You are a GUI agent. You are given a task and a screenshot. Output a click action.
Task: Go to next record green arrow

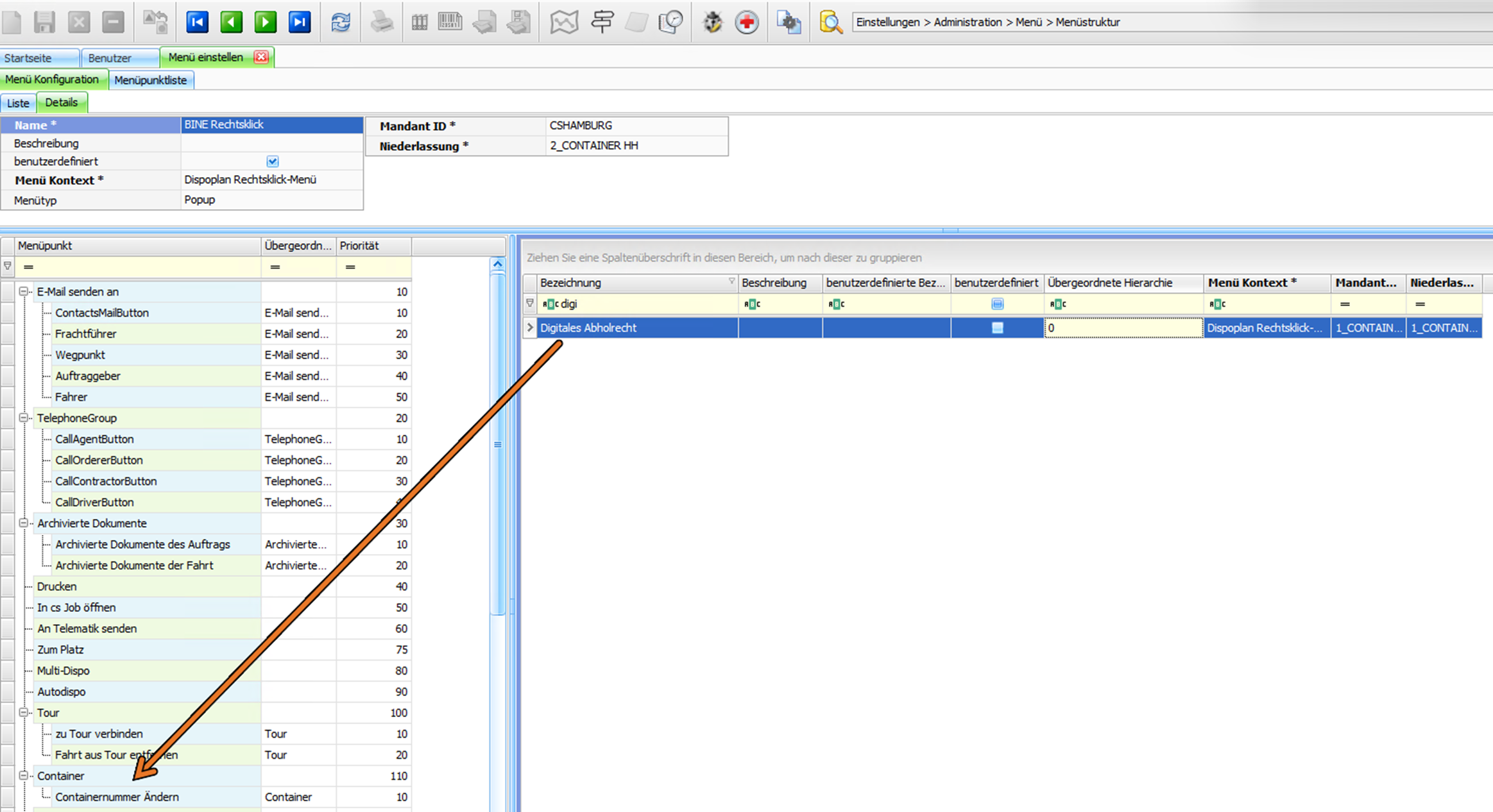pos(265,22)
